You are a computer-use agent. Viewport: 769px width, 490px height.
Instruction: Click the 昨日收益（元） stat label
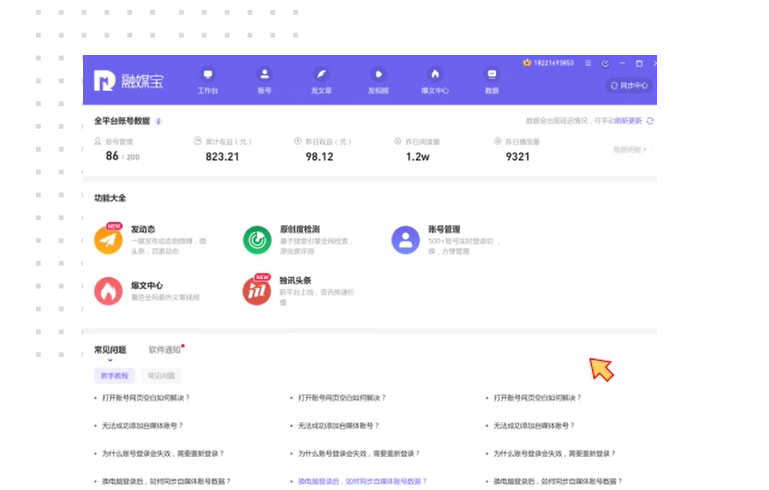point(328,142)
